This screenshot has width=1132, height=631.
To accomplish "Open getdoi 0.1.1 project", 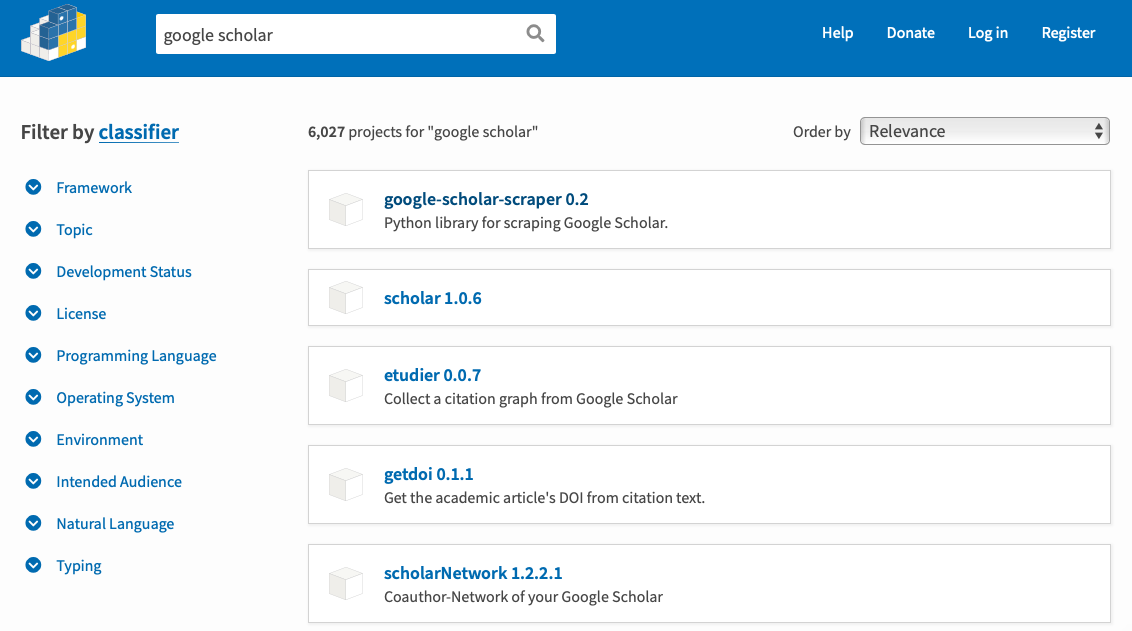I will coord(429,474).
